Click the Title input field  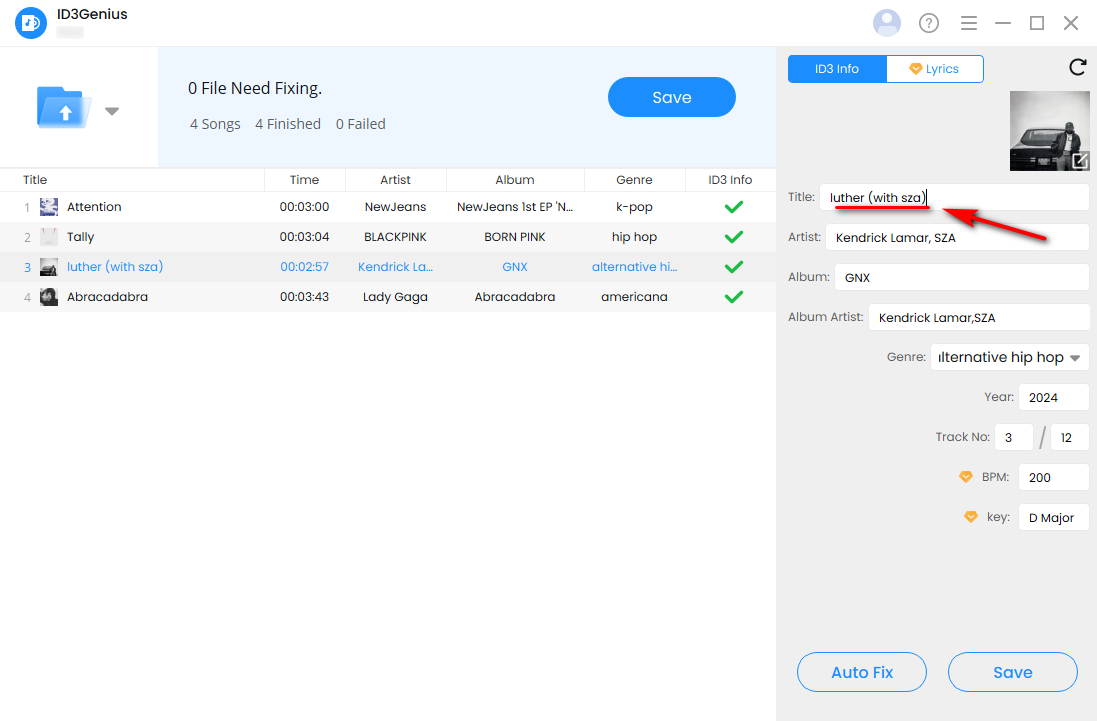954,197
